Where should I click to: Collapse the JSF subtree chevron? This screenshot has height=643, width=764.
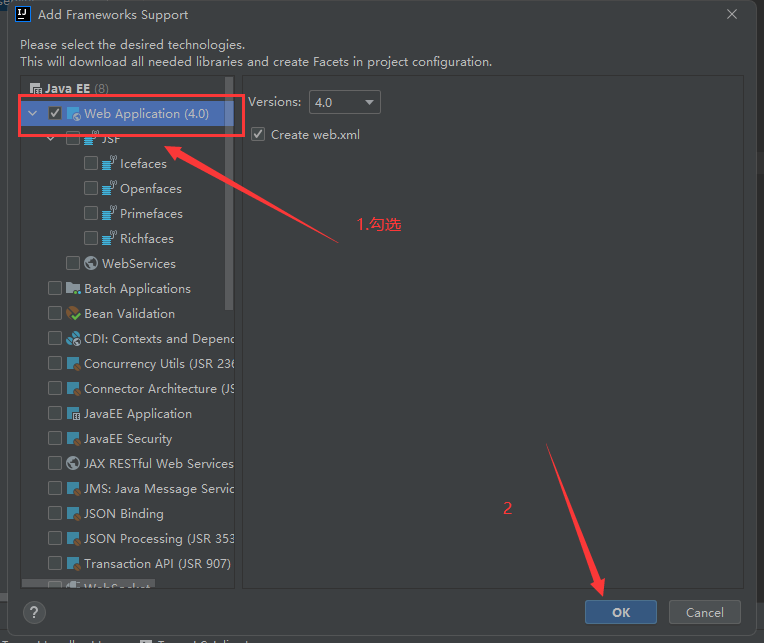coord(51,139)
